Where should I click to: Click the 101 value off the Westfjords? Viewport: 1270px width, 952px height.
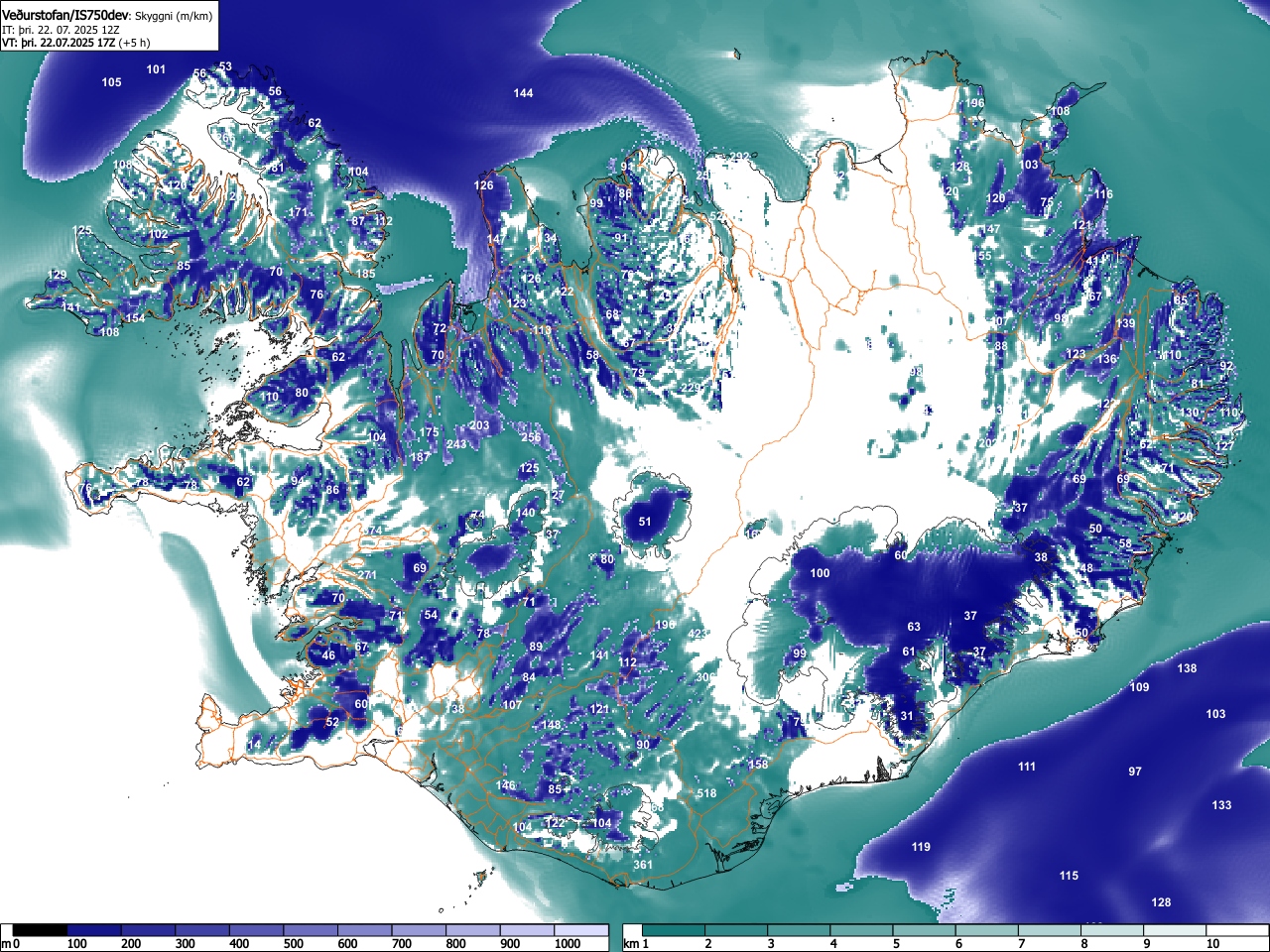(x=156, y=69)
